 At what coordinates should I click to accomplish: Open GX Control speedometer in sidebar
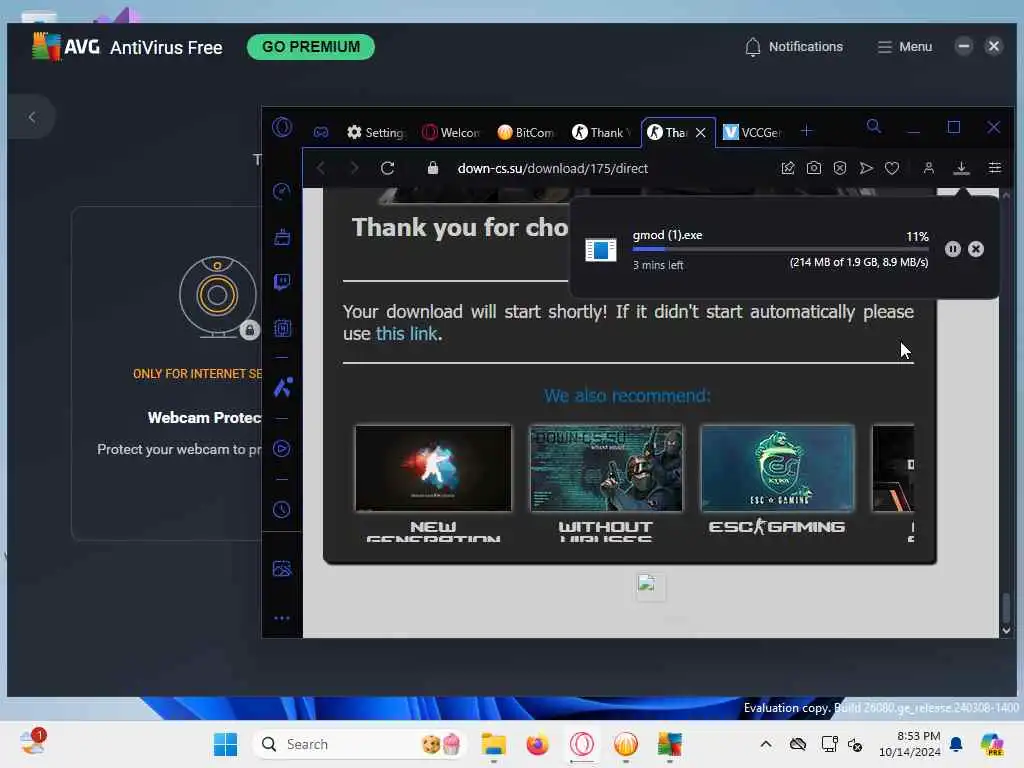tap(281, 191)
